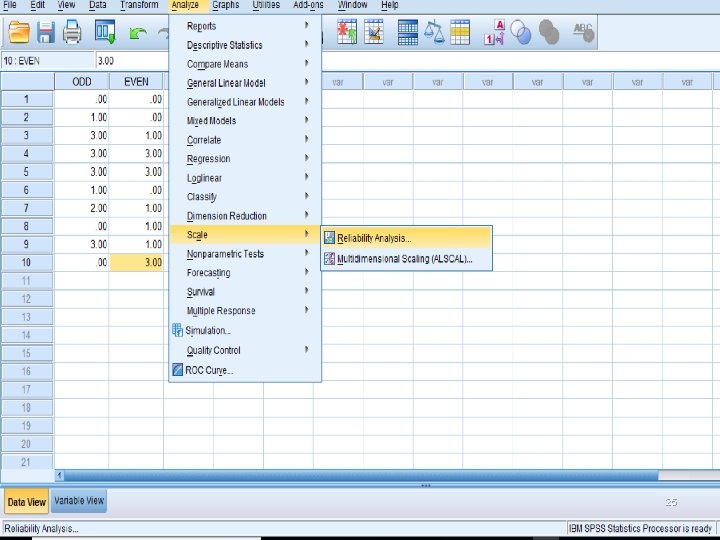The image size is (720, 540).
Task: Toggle the Value Labels toolbar icon
Action: (495, 32)
